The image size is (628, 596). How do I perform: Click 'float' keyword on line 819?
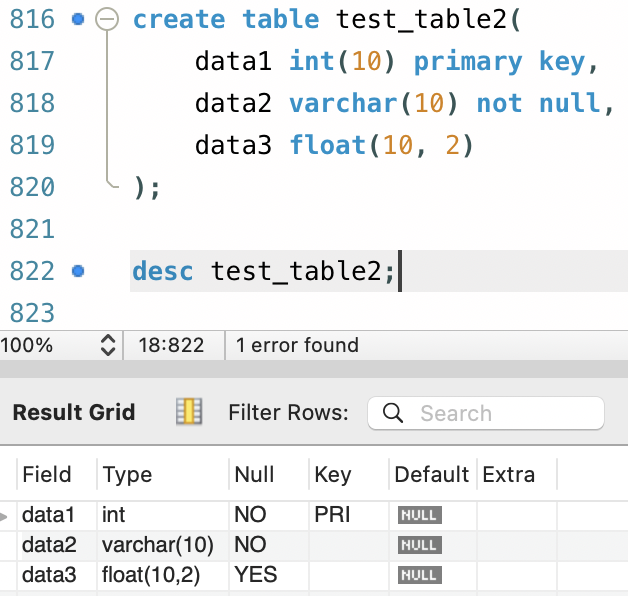pyautogui.click(x=328, y=145)
